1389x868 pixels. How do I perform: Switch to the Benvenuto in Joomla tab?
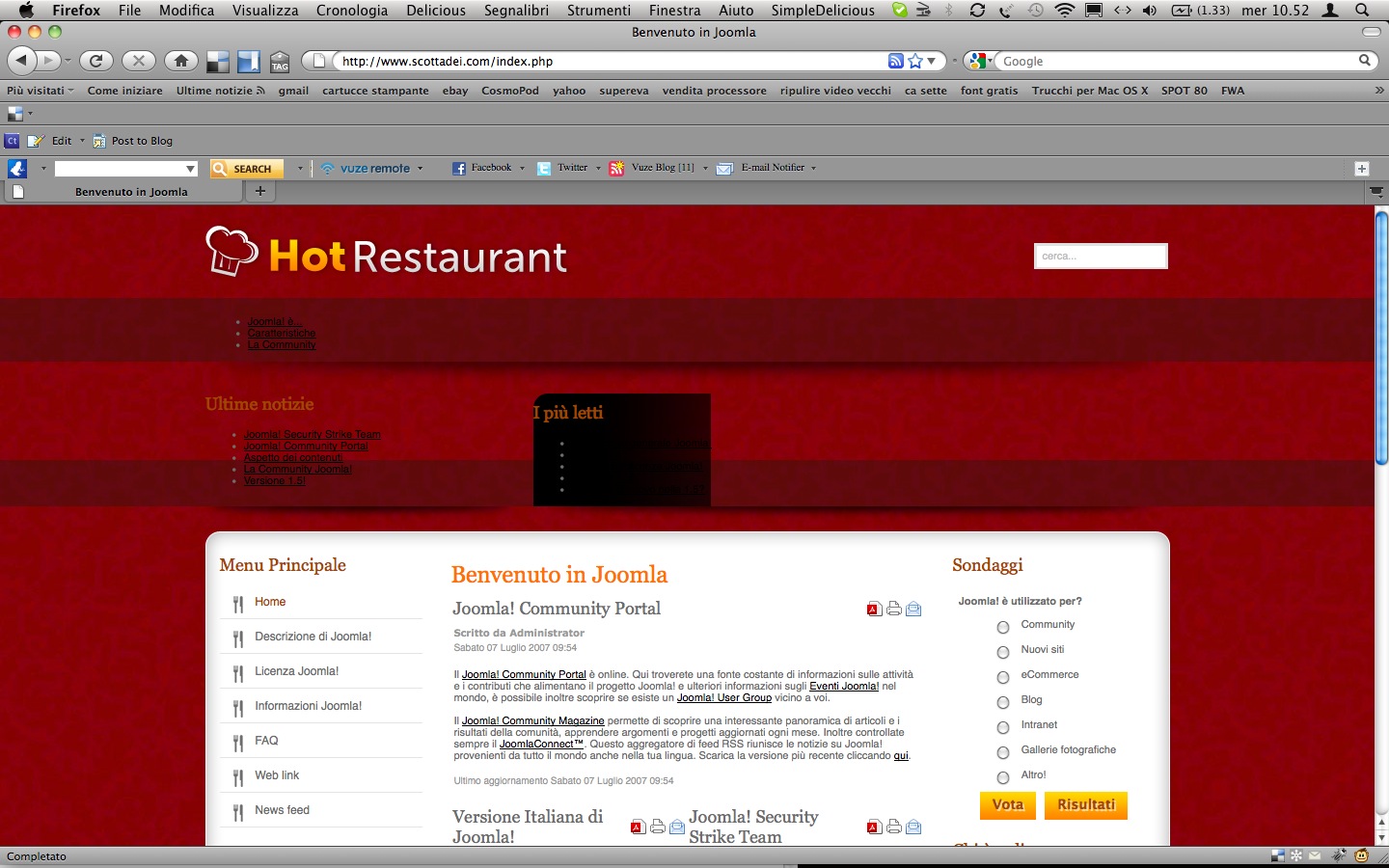(x=123, y=192)
